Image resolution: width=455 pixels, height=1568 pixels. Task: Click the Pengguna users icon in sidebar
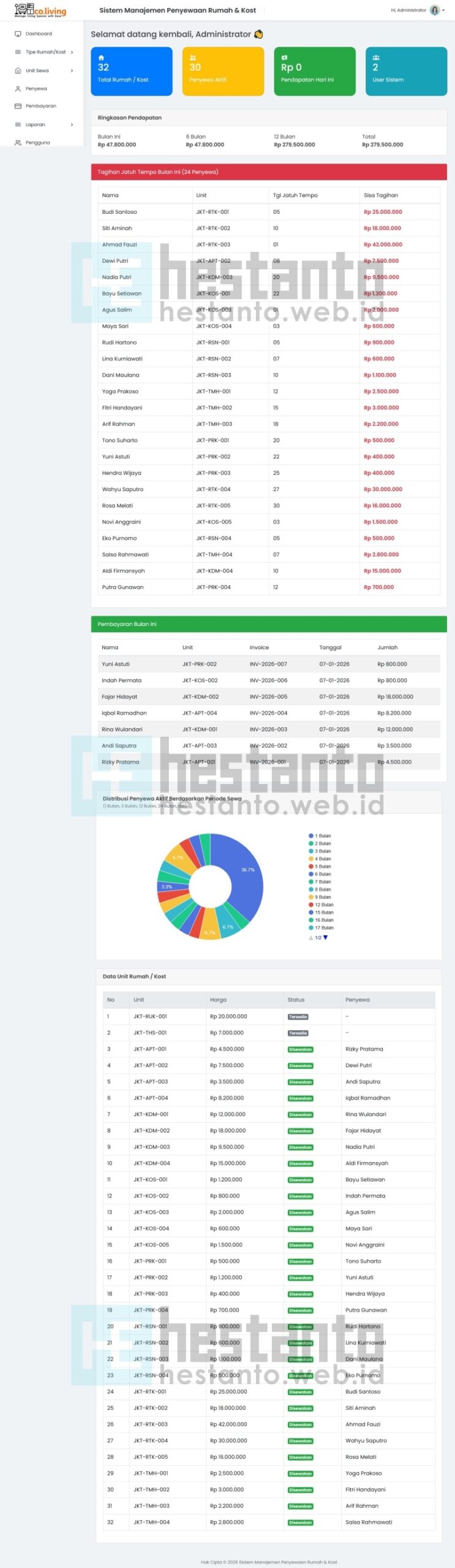[18, 143]
